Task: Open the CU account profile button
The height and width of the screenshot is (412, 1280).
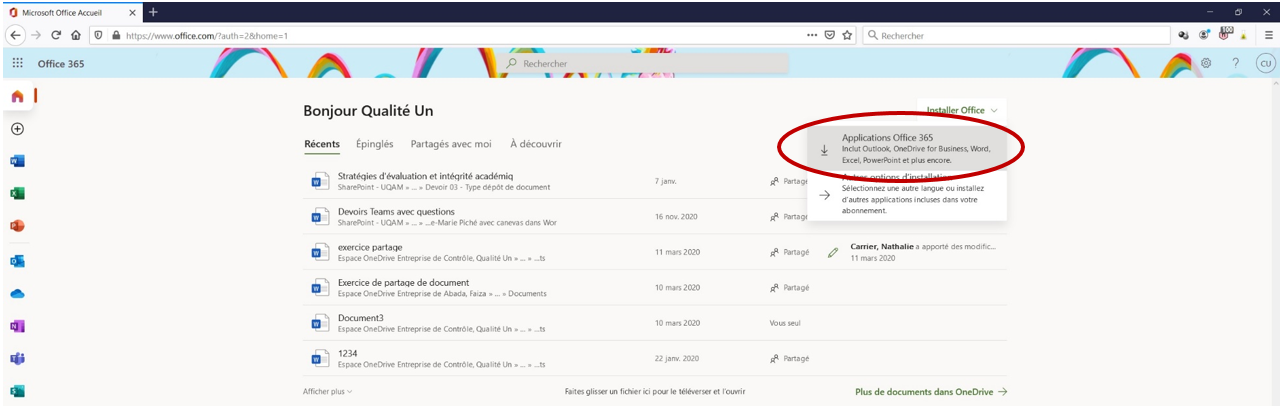Action: point(1264,63)
